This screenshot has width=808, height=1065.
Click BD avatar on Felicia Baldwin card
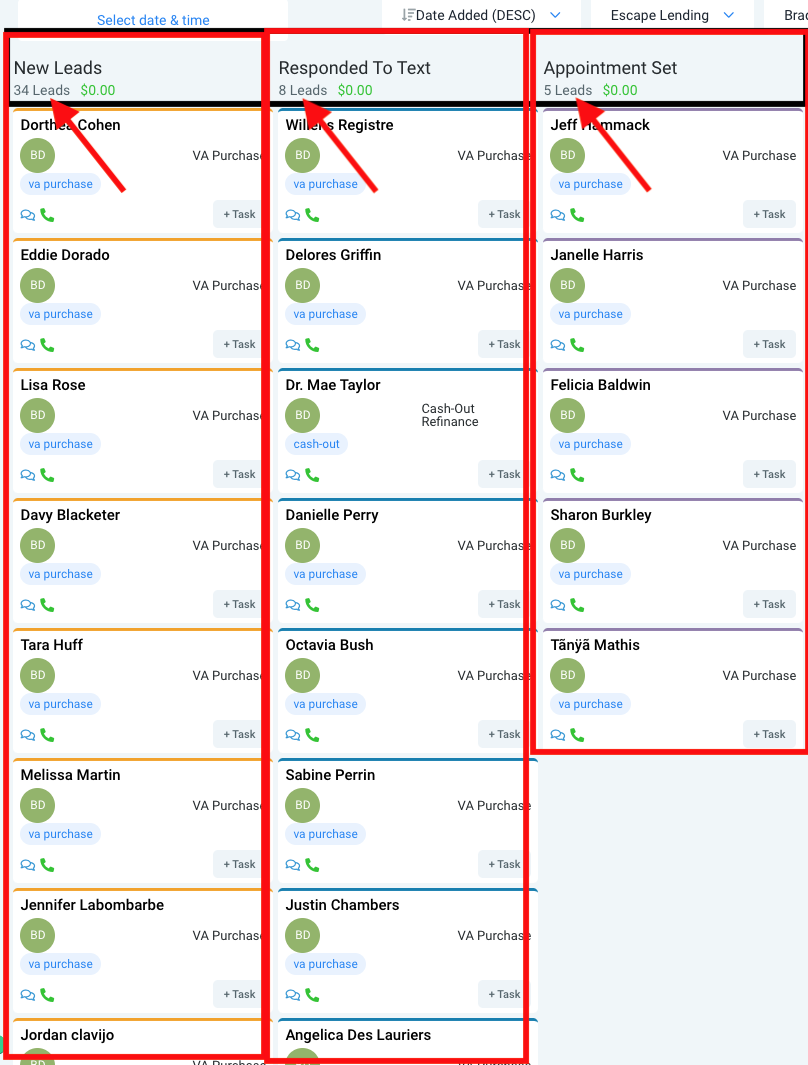[x=567, y=416]
